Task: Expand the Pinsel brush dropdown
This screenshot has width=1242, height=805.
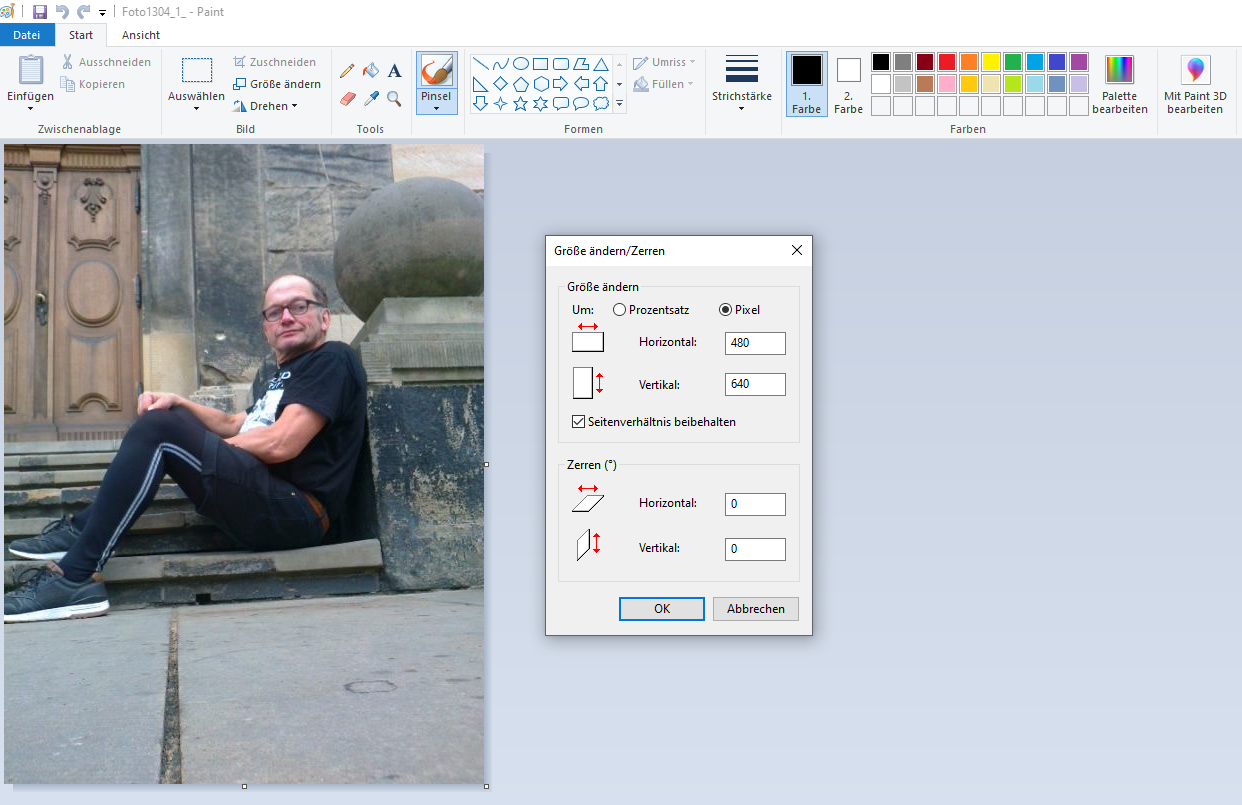Action: (x=436, y=108)
